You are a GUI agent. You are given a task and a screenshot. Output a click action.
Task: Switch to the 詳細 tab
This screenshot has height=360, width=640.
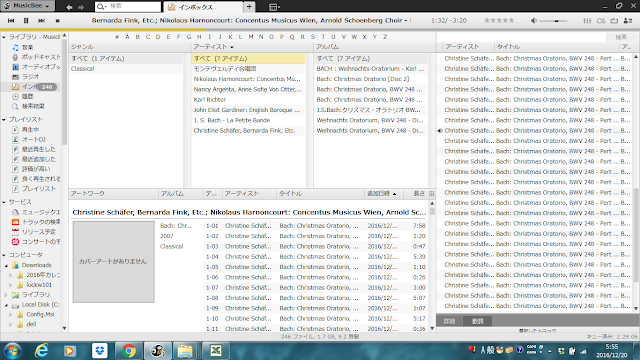click(x=449, y=321)
